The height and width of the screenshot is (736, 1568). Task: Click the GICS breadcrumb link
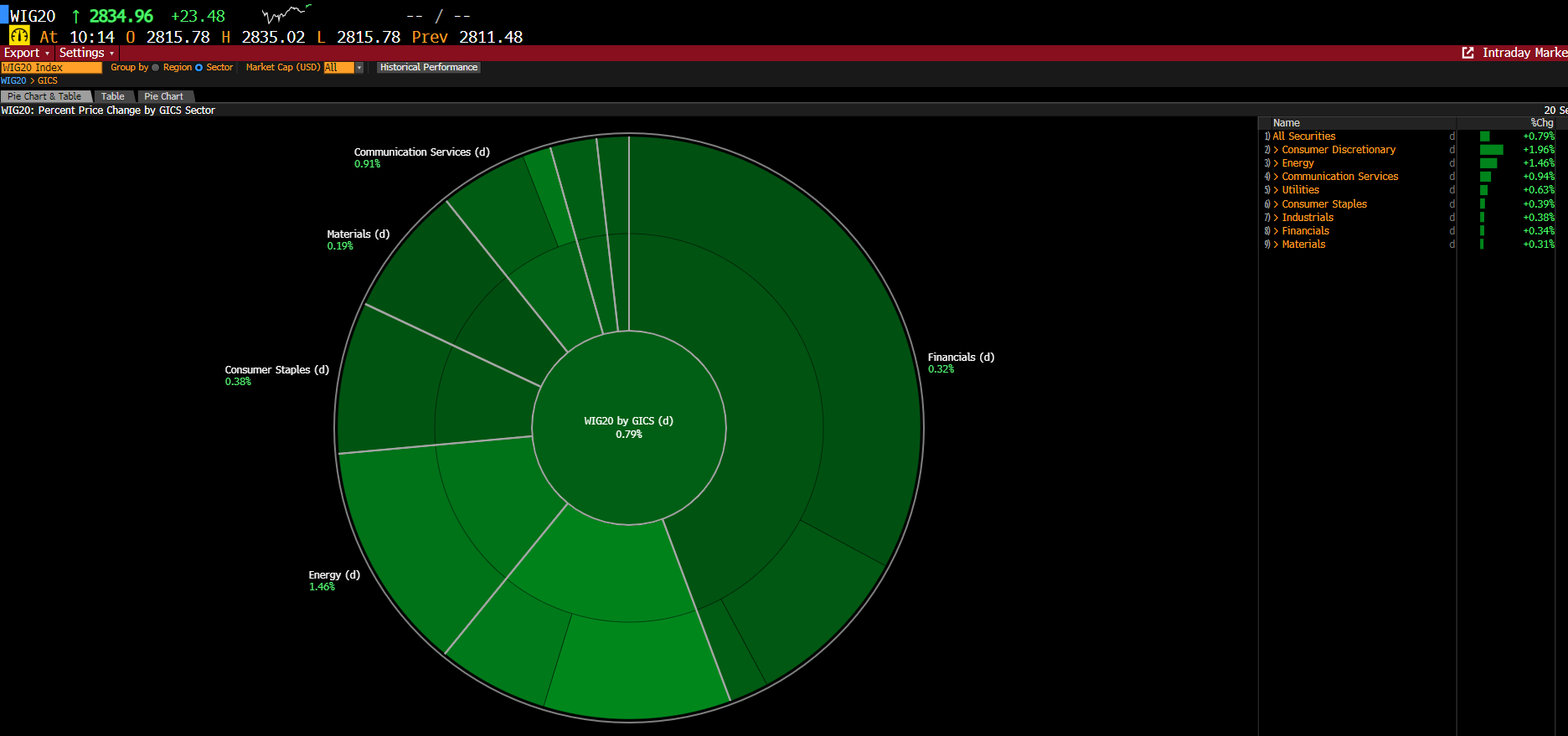click(x=48, y=81)
